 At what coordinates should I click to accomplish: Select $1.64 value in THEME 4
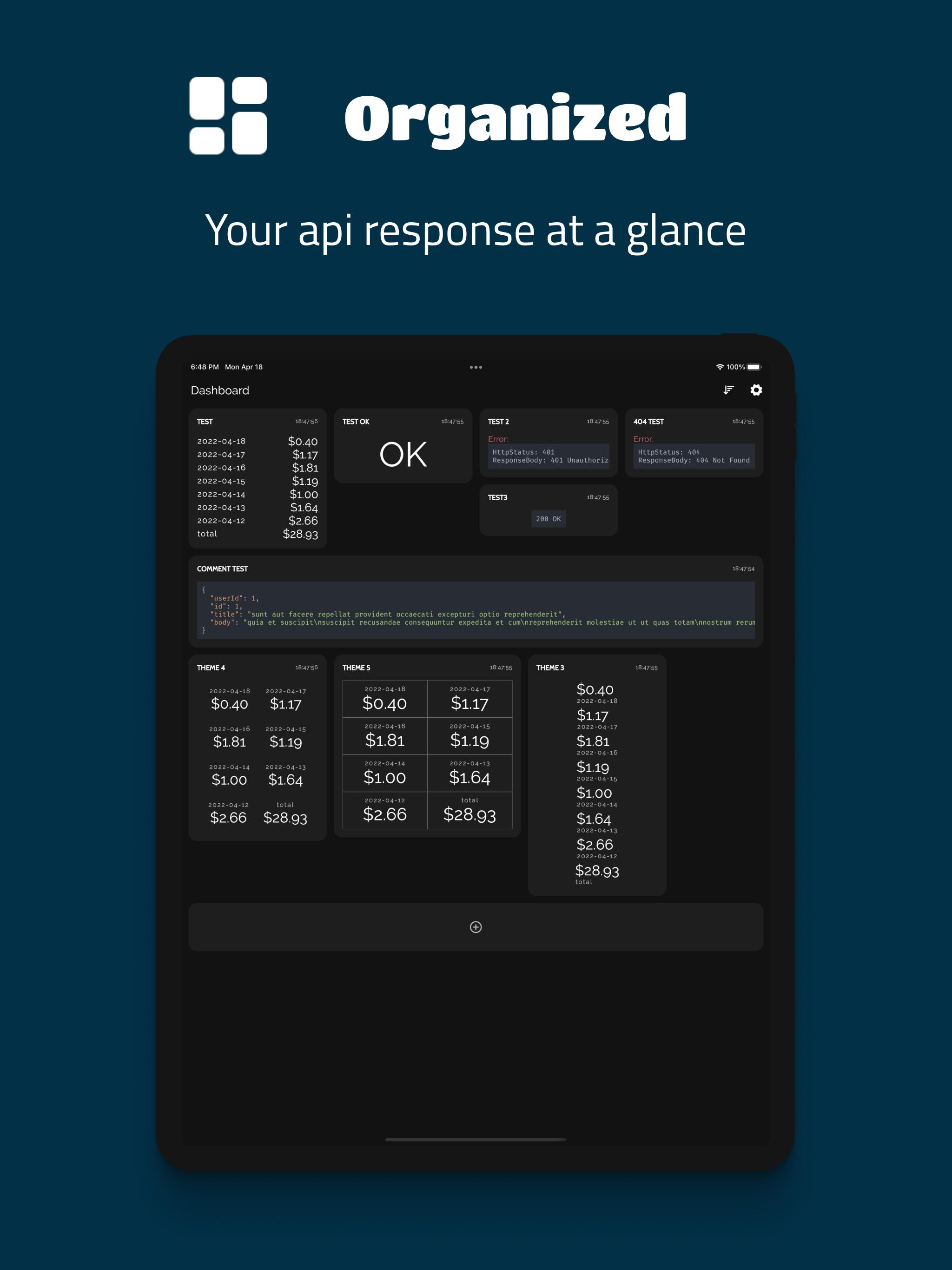pyautogui.click(x=285, y=779)
